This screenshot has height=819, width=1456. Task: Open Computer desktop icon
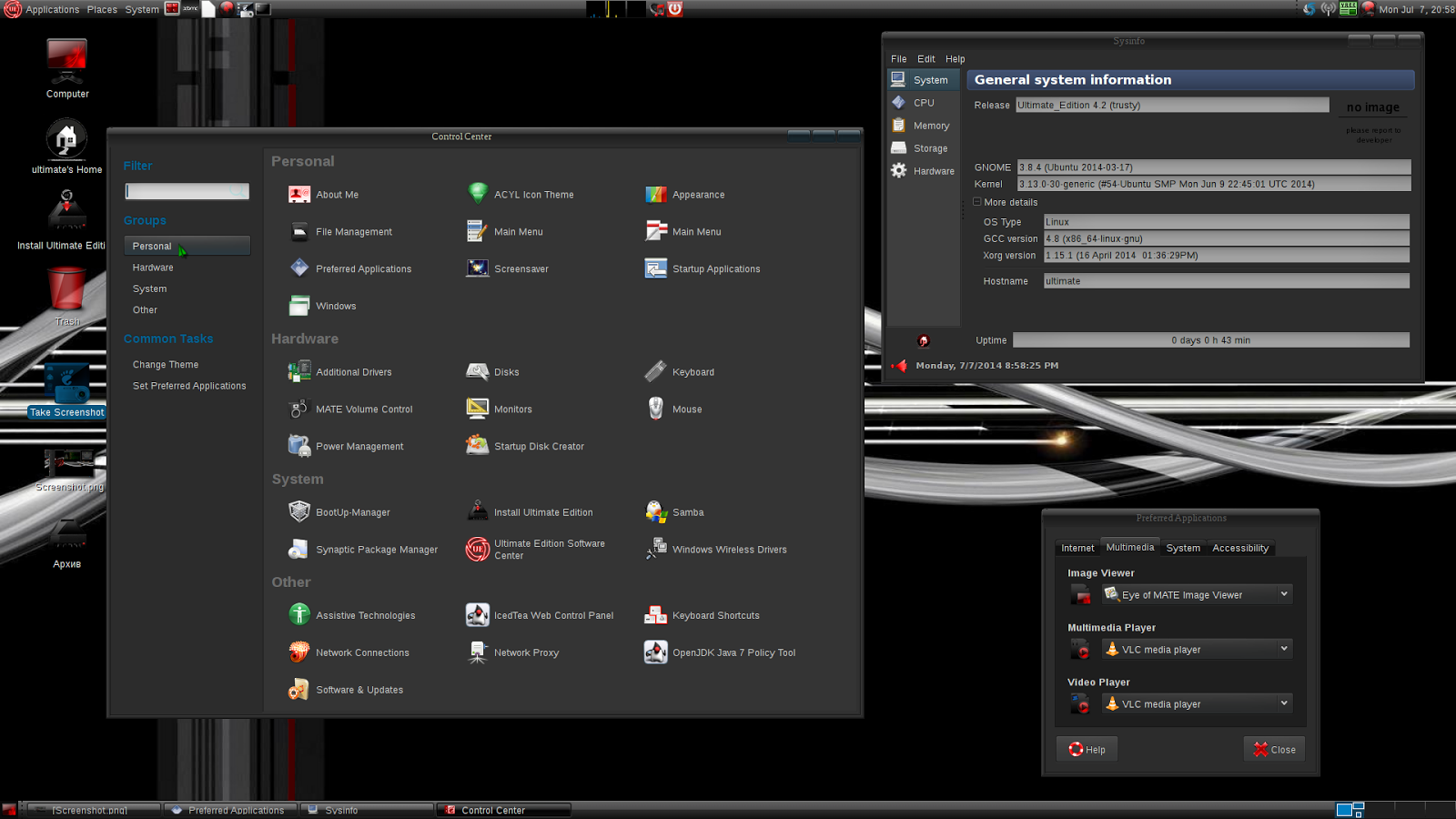coord(67,69)
